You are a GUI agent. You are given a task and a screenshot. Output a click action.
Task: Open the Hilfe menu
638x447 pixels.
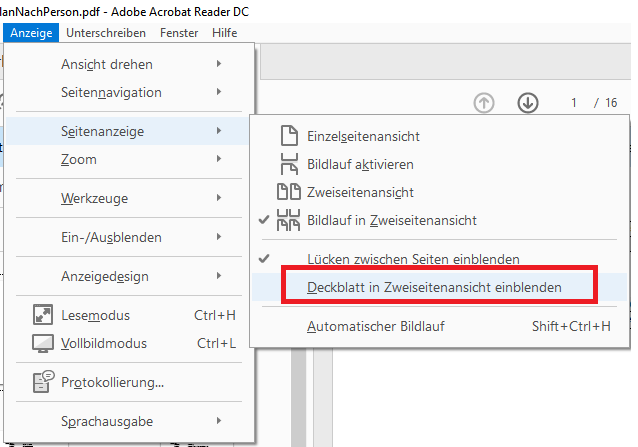(x=225, y=33)
